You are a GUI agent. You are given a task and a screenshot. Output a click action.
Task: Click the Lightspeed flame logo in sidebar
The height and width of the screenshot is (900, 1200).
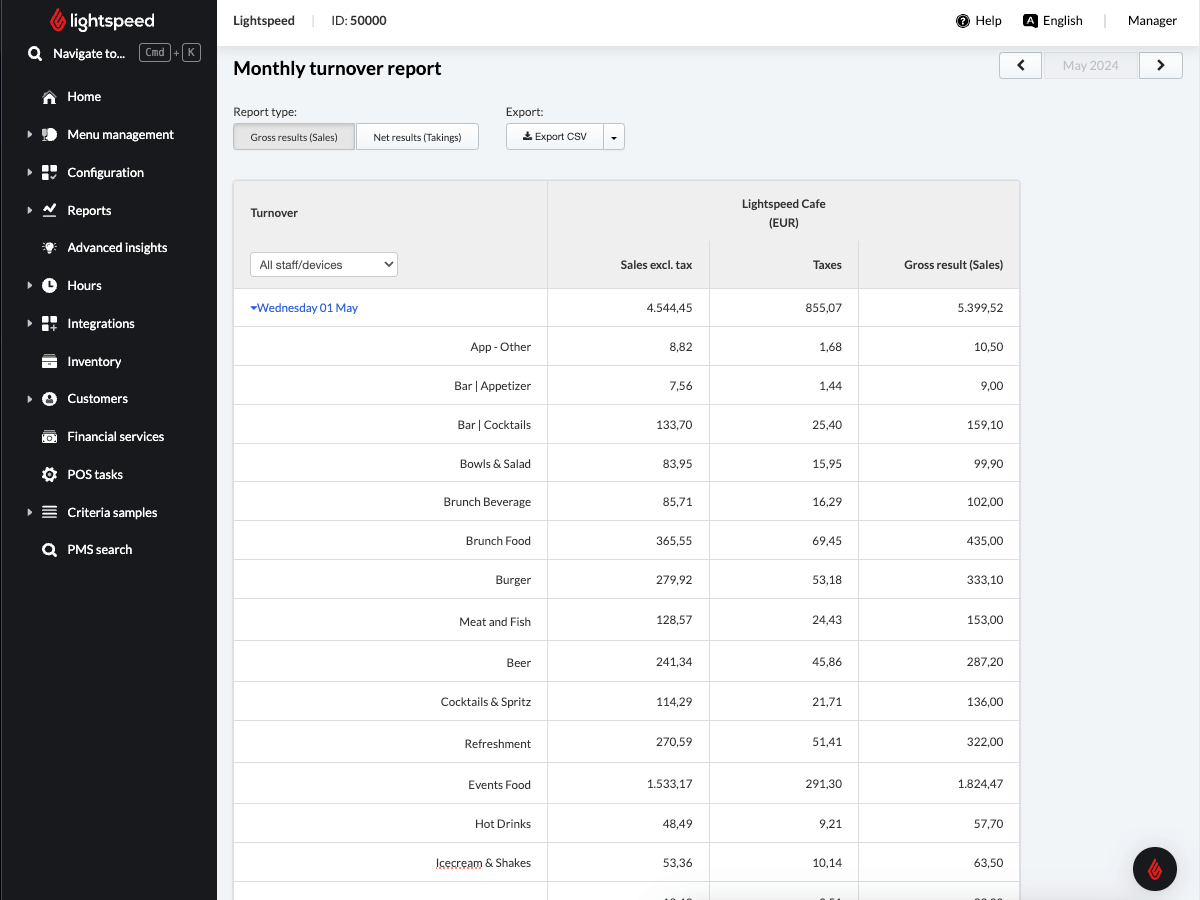pos(58,20)
